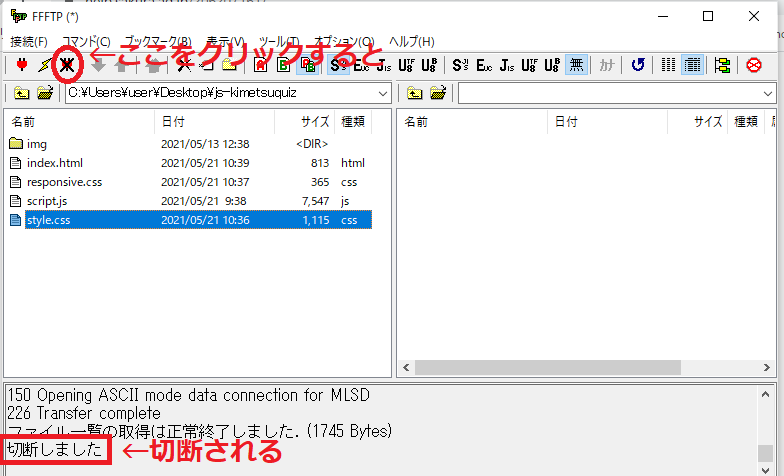Click the red Abort transfer icon
This screenshot has height=476, width=784.
click(x=754, y=64)
